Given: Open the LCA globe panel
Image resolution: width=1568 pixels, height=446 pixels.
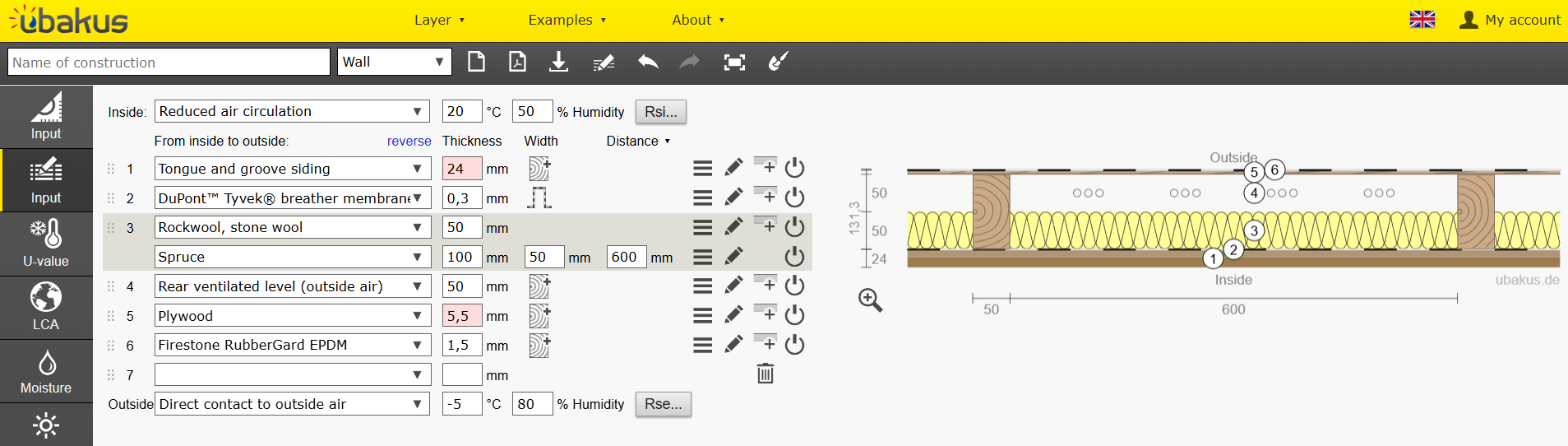Looking at the screenshot, I should coord(46,308).
